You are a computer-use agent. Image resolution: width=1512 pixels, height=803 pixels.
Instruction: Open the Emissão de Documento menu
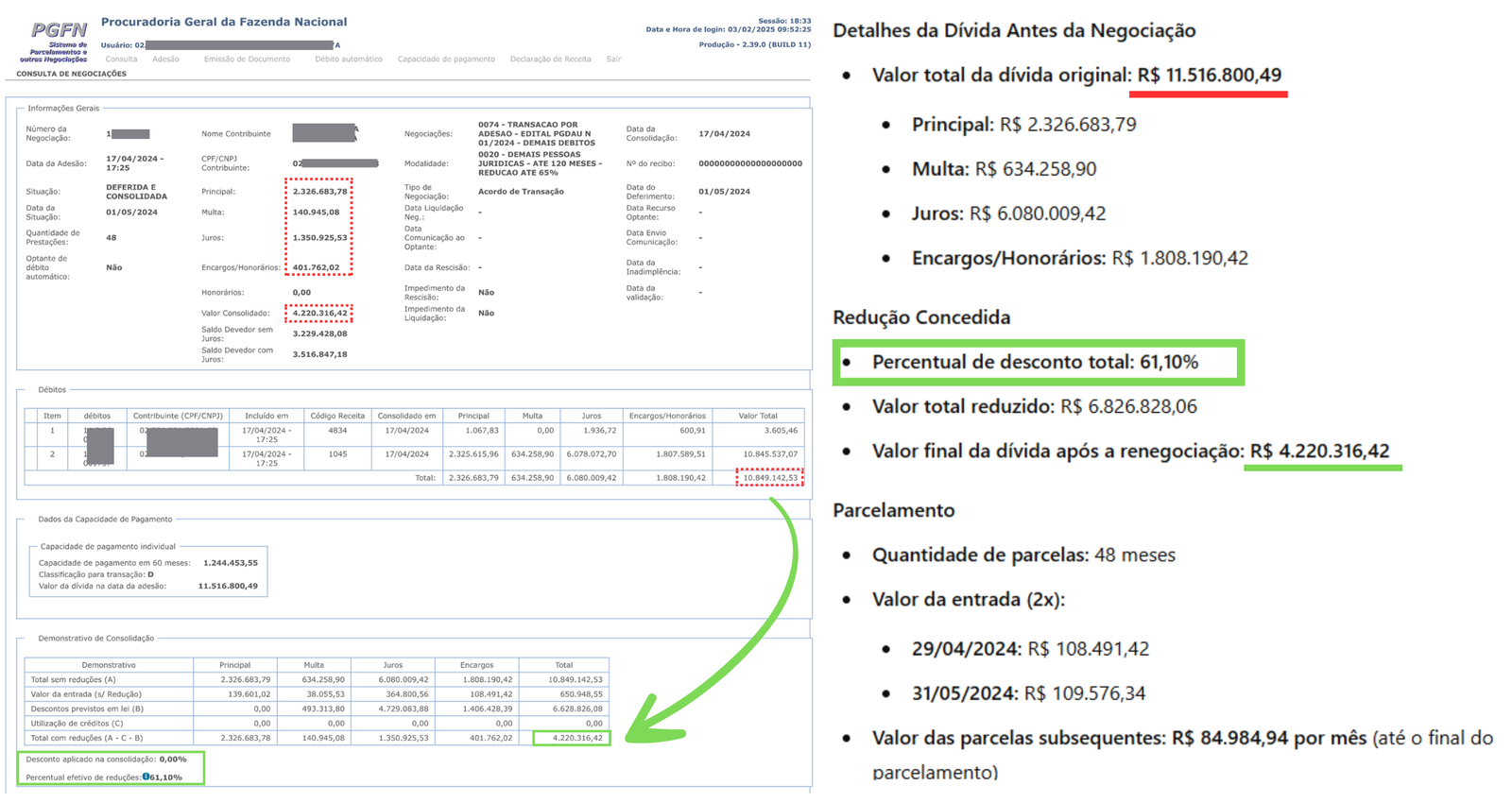[247, 60]
